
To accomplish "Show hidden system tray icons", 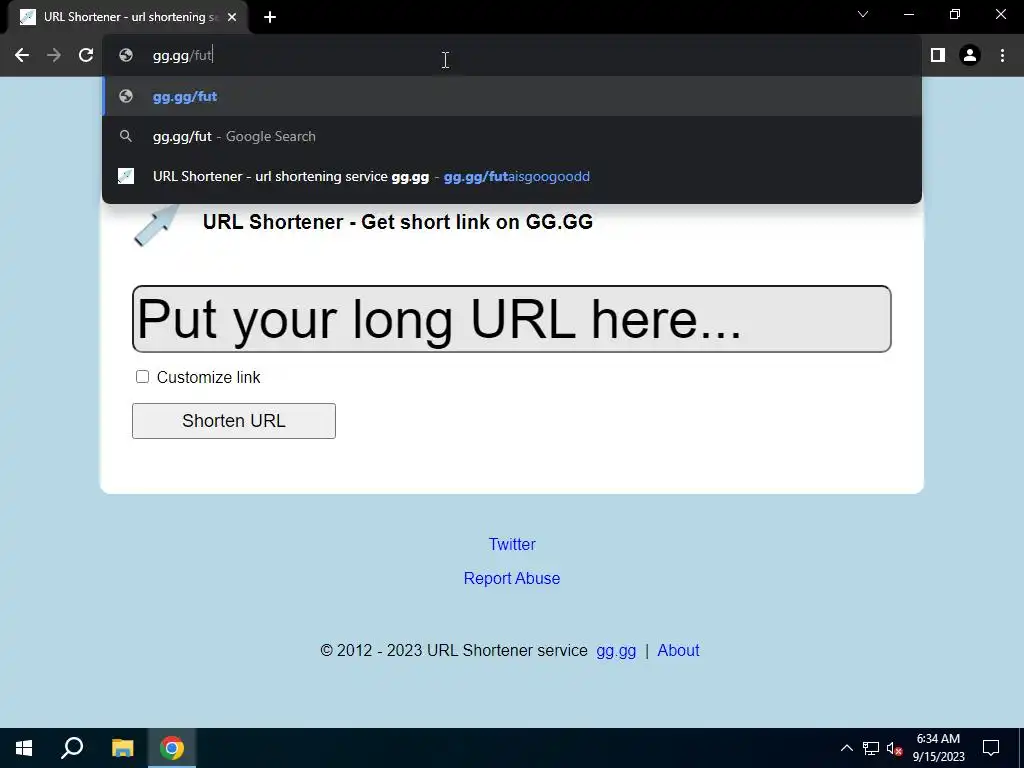I will [846, 748].
